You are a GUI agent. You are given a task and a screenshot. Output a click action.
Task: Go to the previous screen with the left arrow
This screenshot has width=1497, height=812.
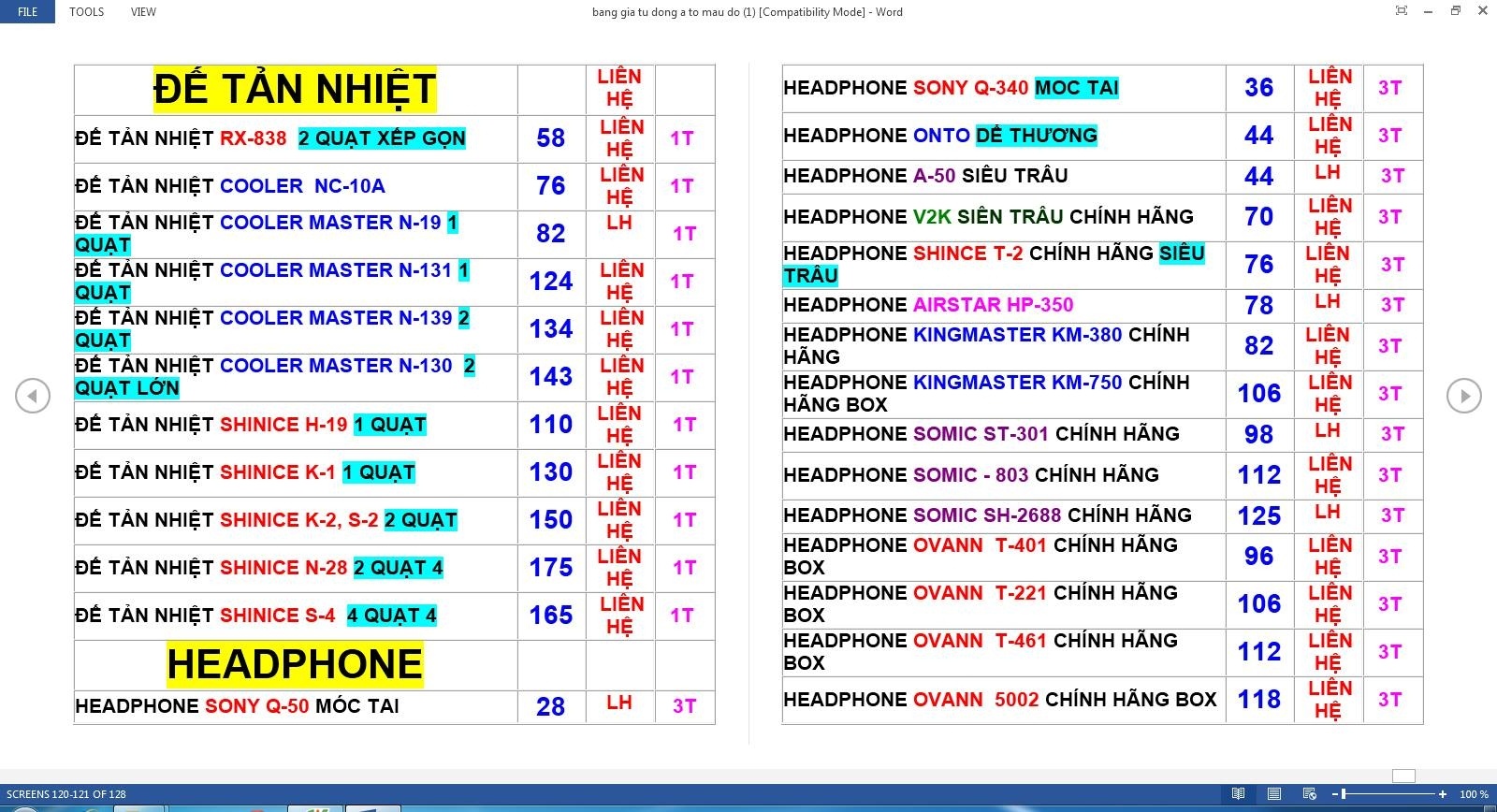(x=33, y=396)
